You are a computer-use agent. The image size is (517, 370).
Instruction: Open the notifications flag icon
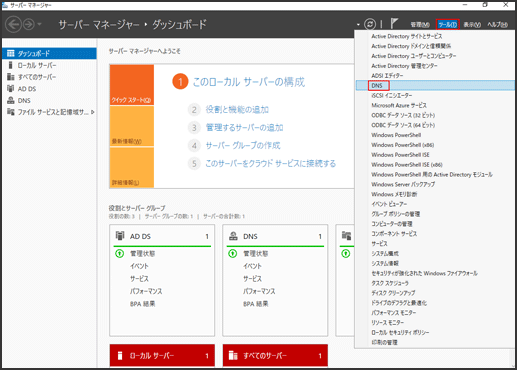click(394, 23)
